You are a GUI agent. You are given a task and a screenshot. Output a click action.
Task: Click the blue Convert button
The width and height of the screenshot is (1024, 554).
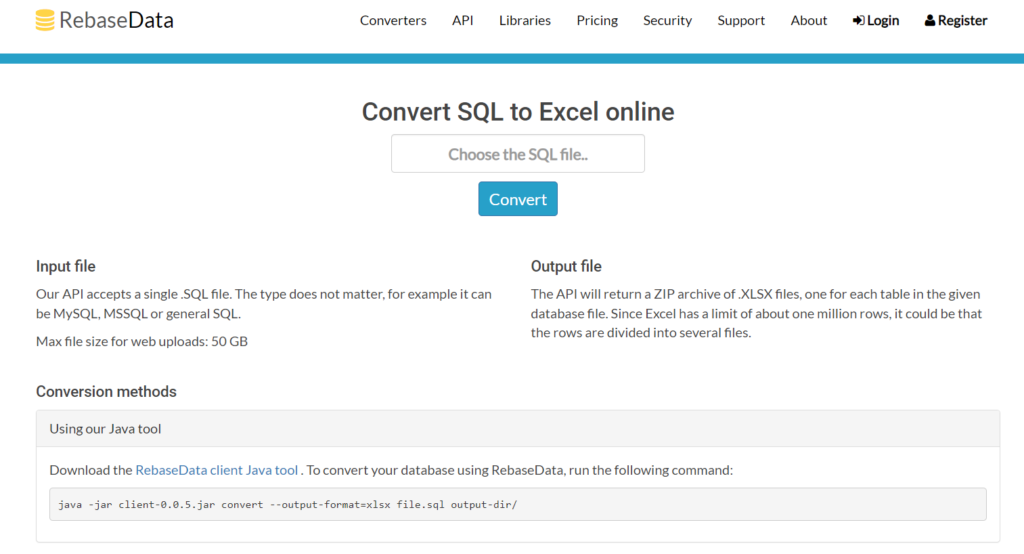point(518,199)
